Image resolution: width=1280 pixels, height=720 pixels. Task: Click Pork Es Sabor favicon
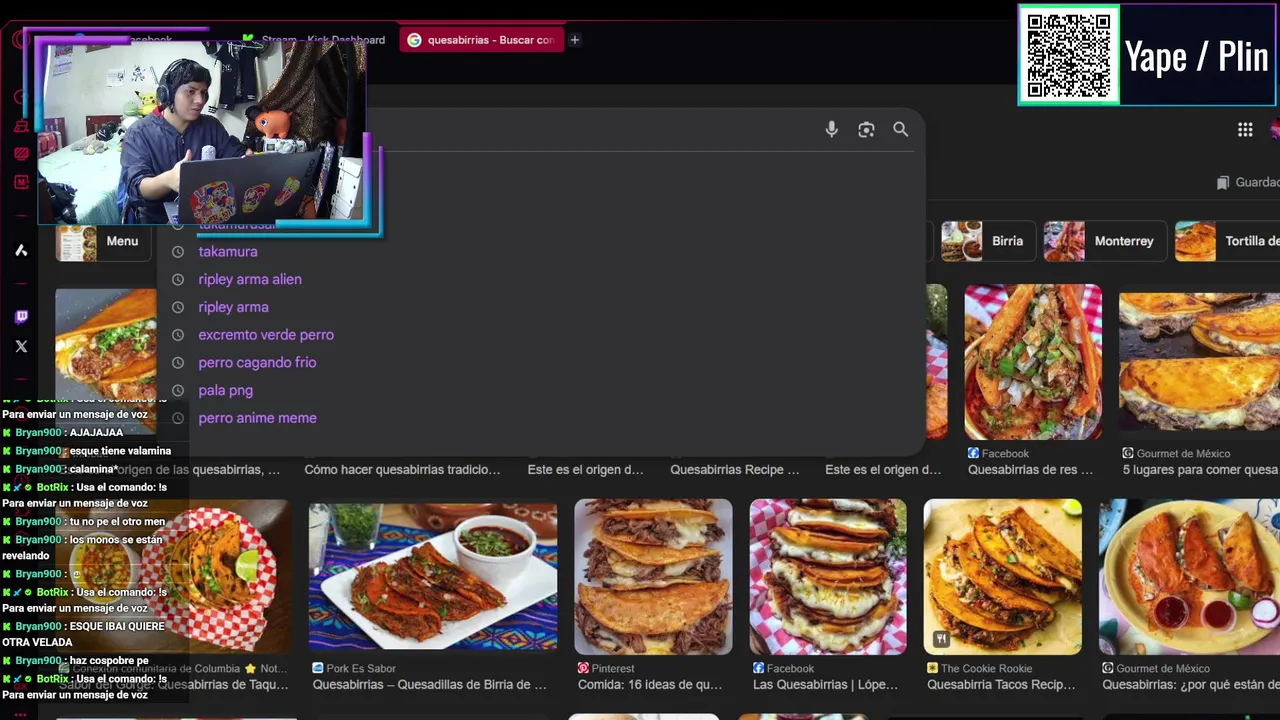318,668
